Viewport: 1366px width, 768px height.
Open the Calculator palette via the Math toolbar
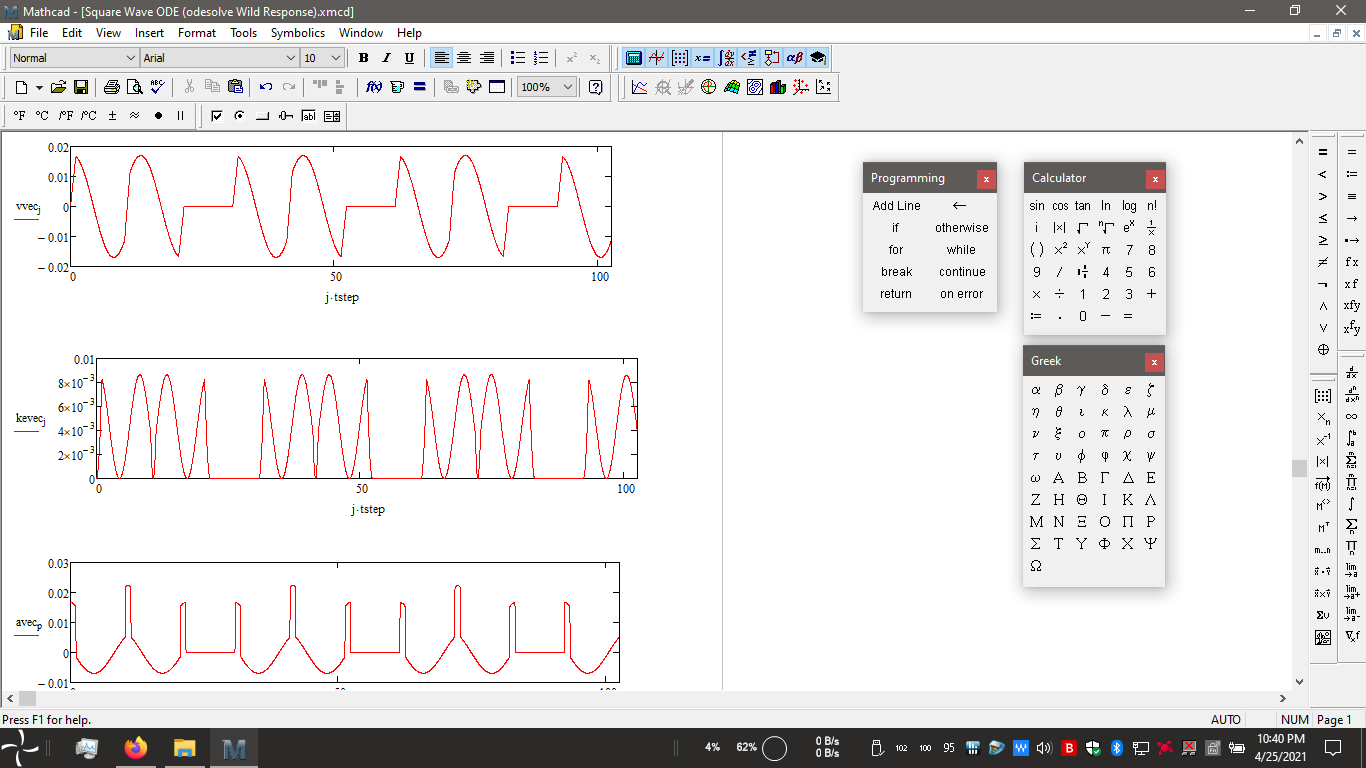636,57
